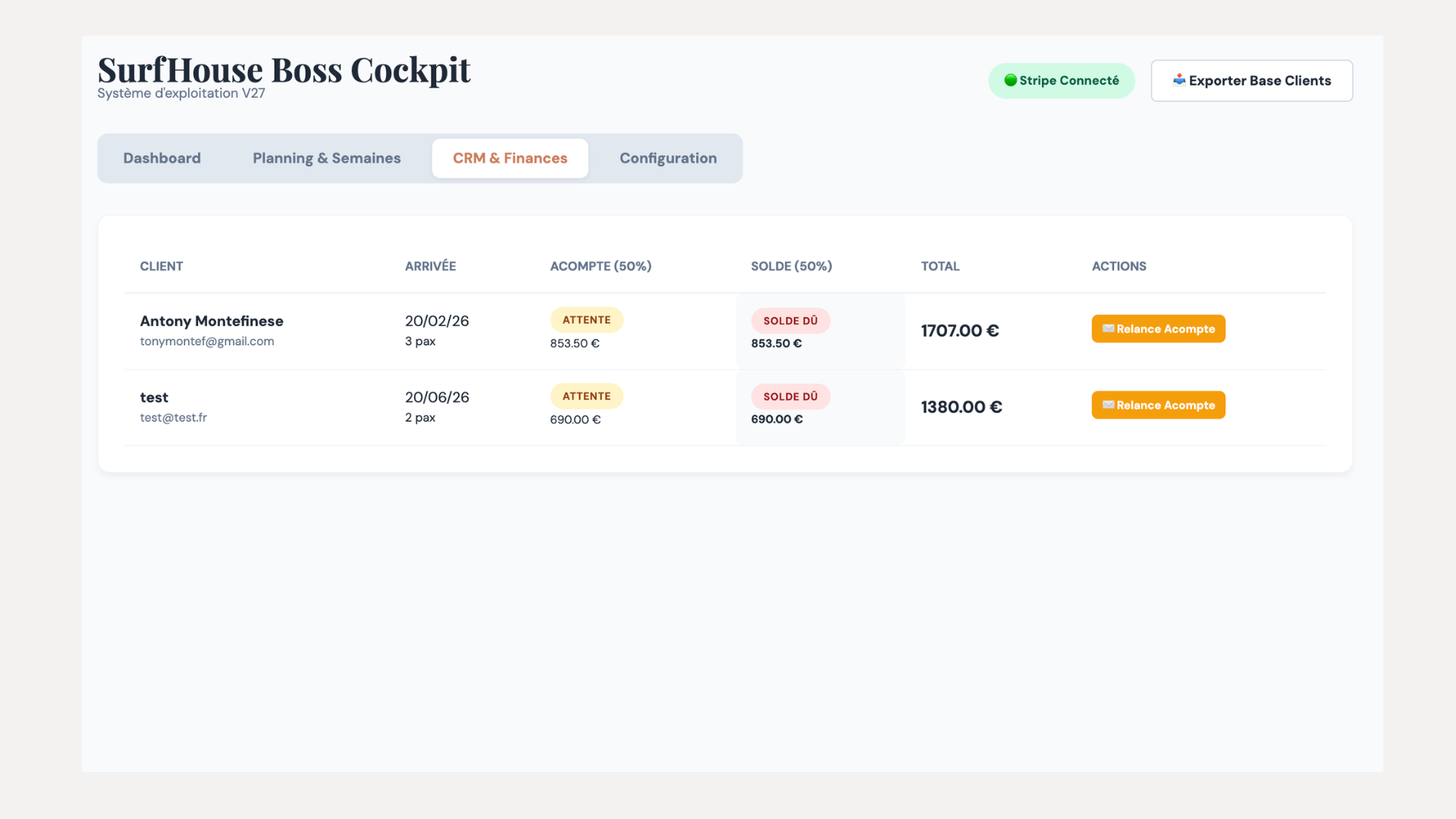
Task: Click the Stripe Connecté badge
Action: (1062, 80)
